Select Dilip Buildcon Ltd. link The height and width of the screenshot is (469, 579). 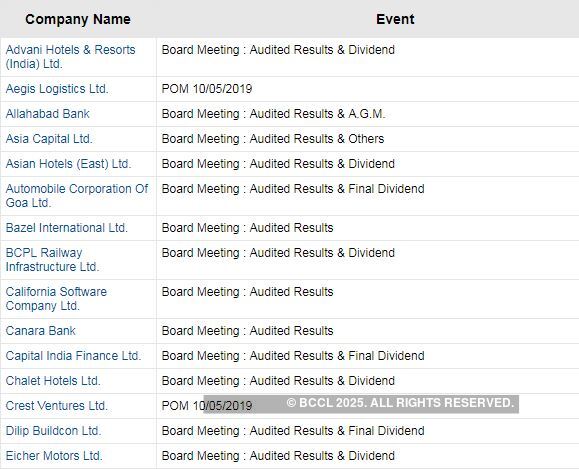(x=54, y=431)
